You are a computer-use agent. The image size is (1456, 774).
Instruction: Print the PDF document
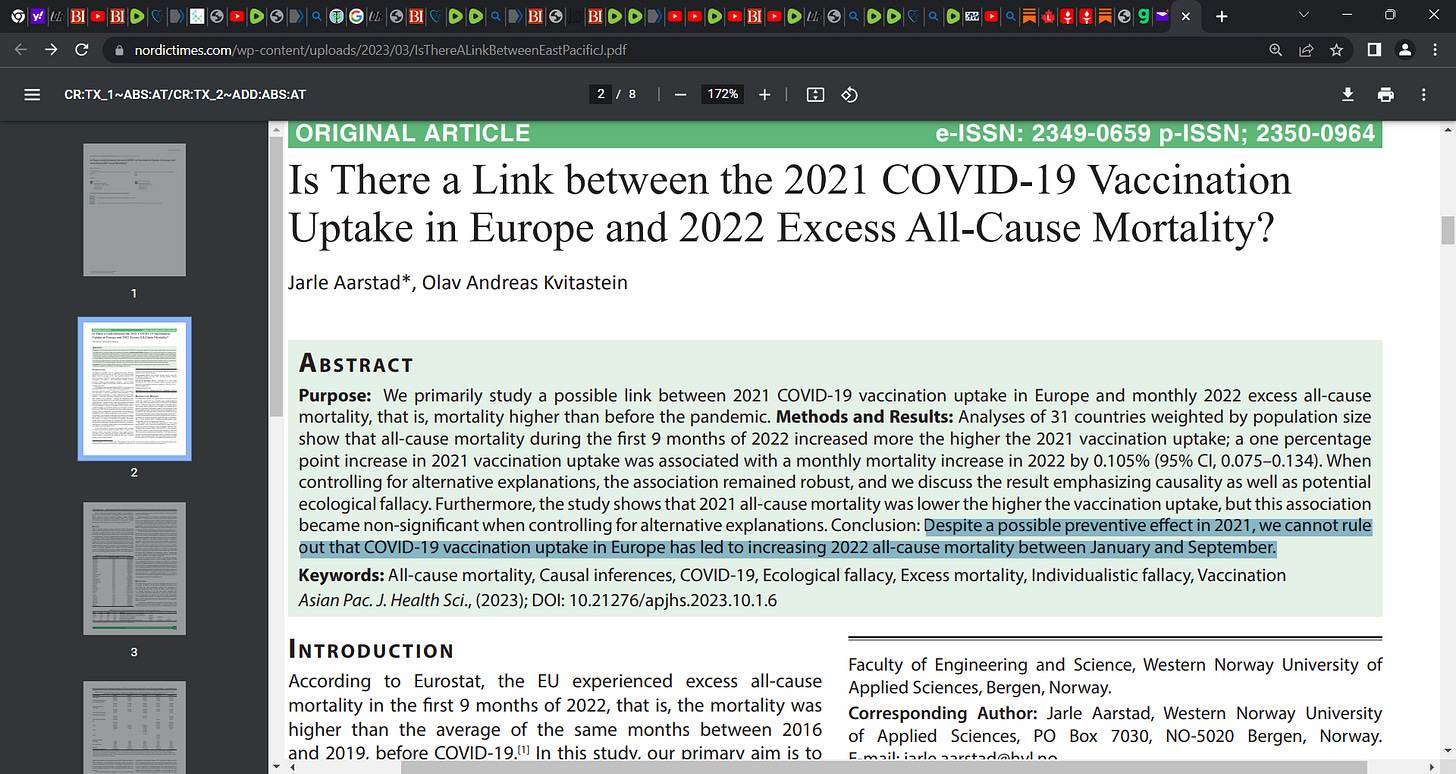pos(1386,94)
